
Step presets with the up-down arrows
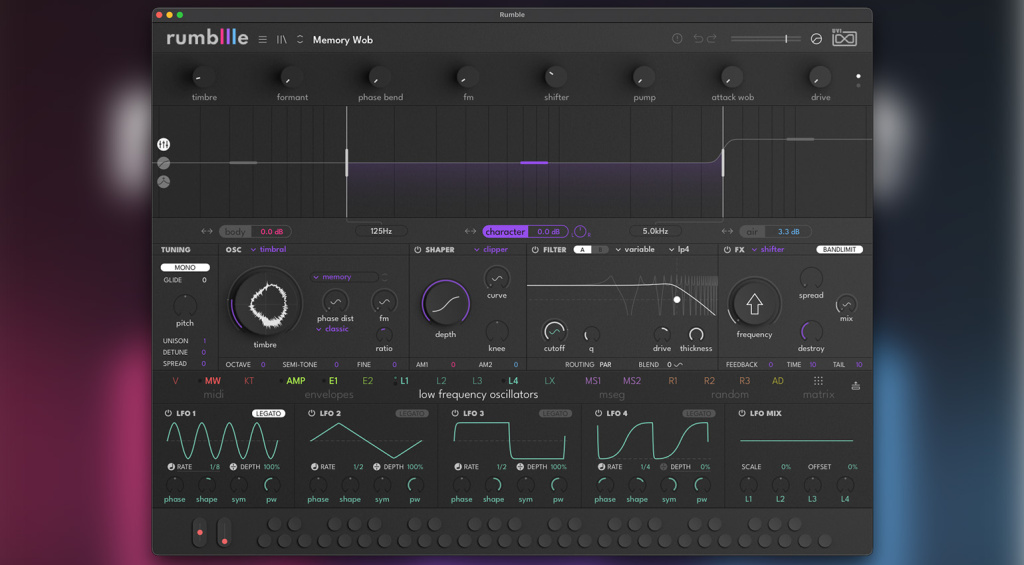300,39
